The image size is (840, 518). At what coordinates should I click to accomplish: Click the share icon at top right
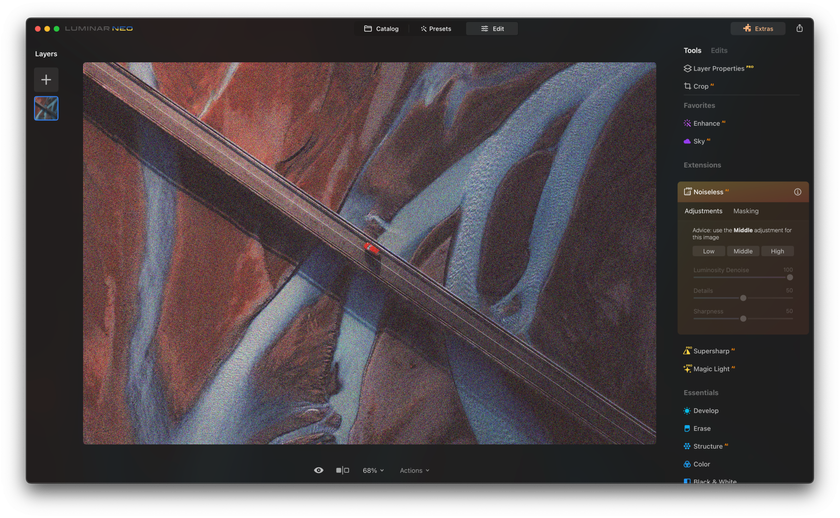[799, 28]
